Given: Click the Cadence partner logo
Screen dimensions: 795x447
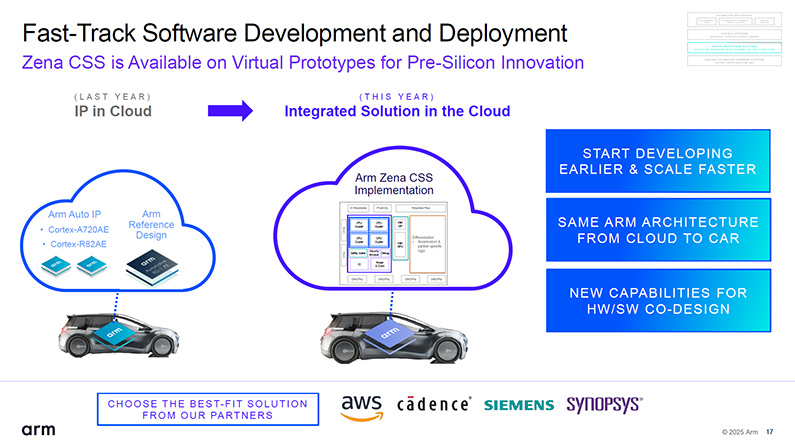Looking at the screenshot, I should pyautogui.click(x=434, y=404).
